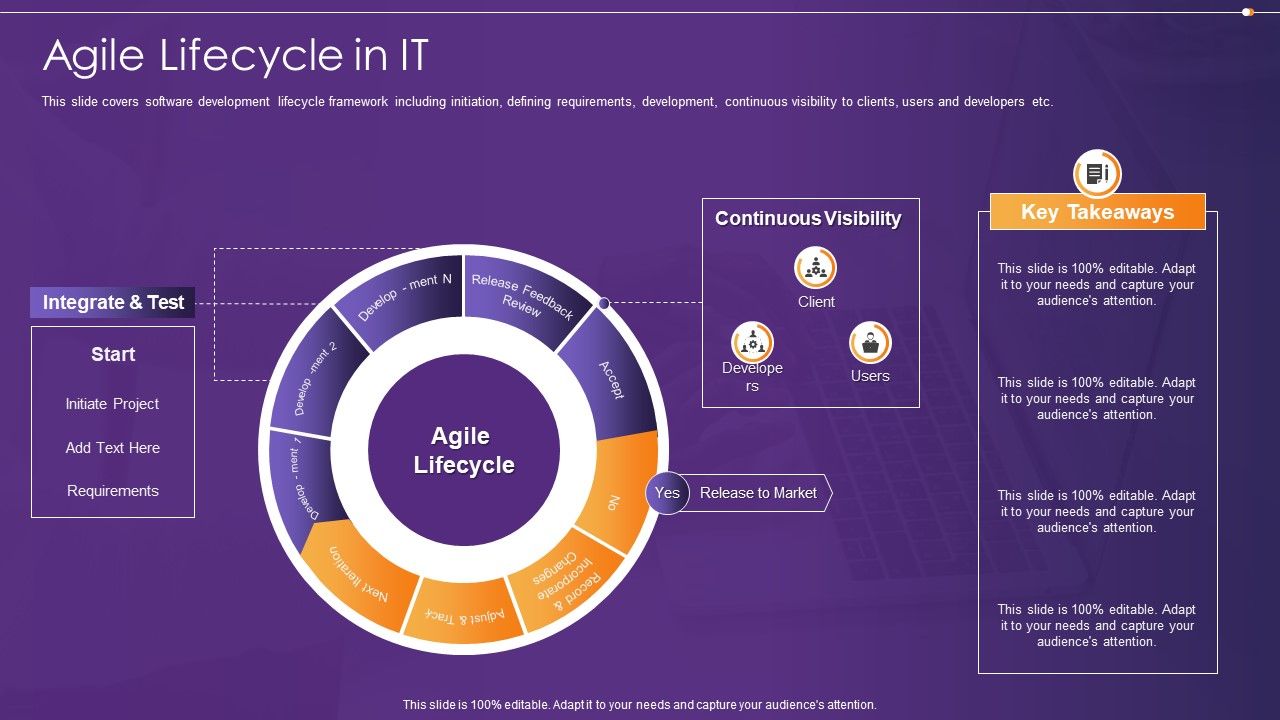Select the Developers label text
The image size is (1280, 720).
click(x=752, y=377)
